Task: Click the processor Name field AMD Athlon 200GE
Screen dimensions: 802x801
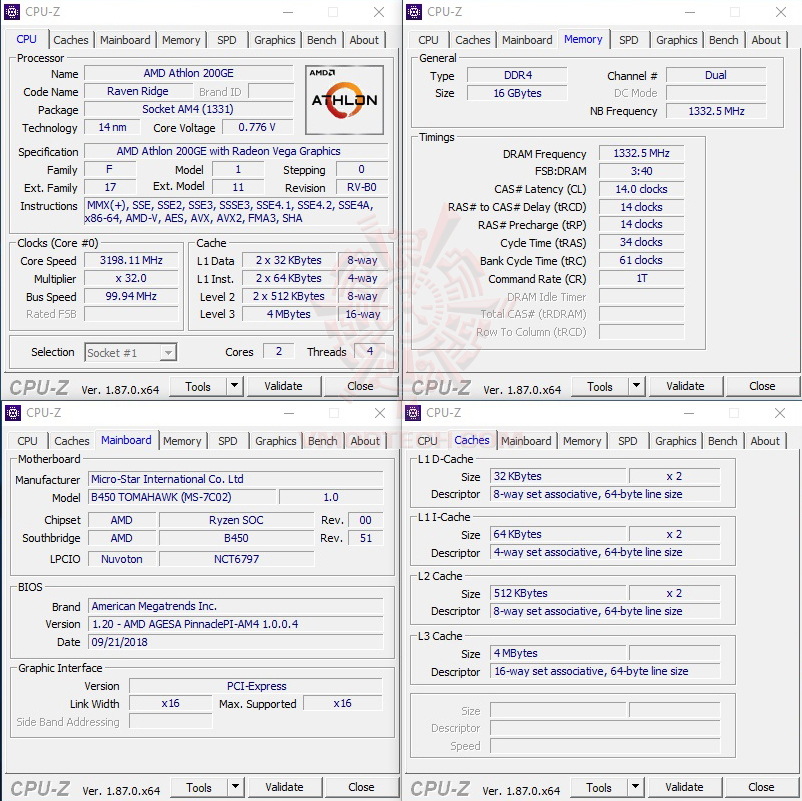Action: click(189, 73)
